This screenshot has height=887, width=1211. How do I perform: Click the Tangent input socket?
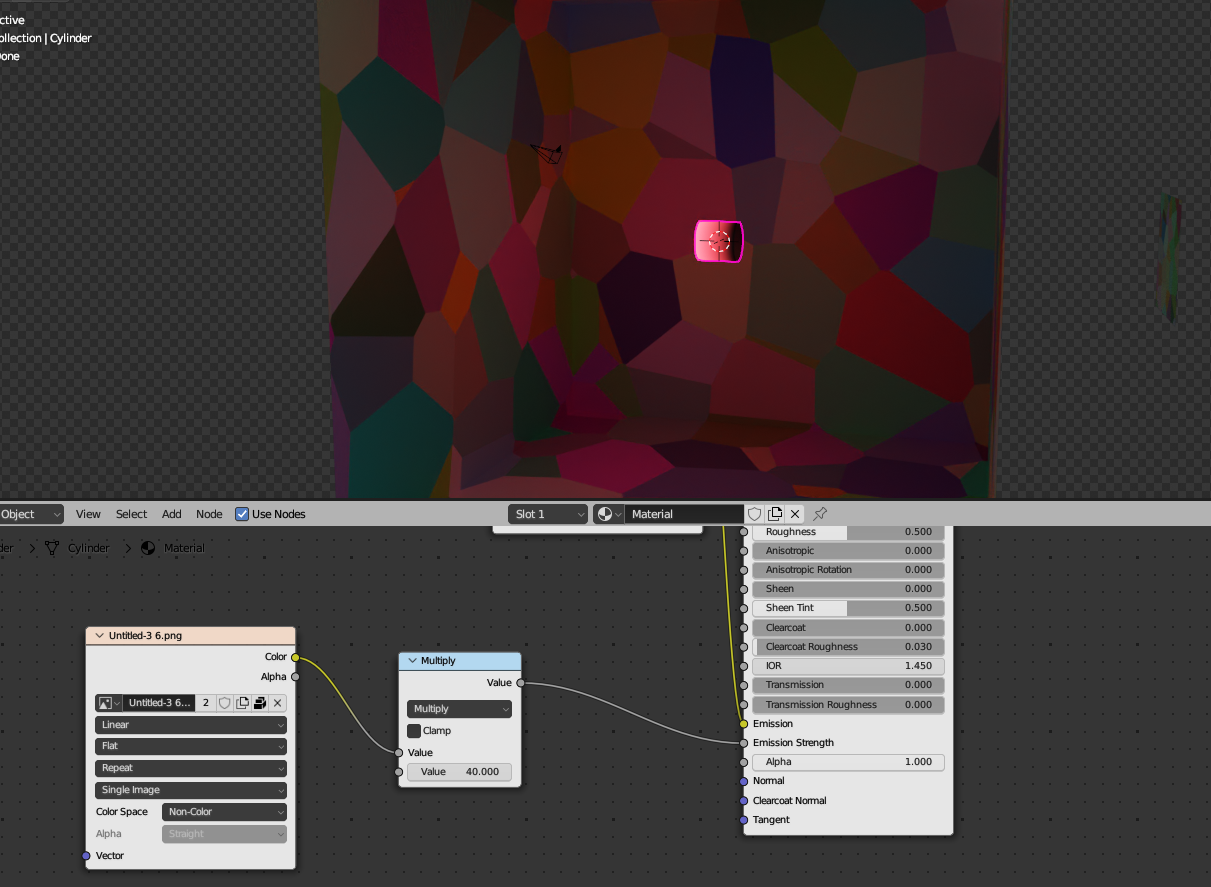pyautogui.click(x=744, y=820)
